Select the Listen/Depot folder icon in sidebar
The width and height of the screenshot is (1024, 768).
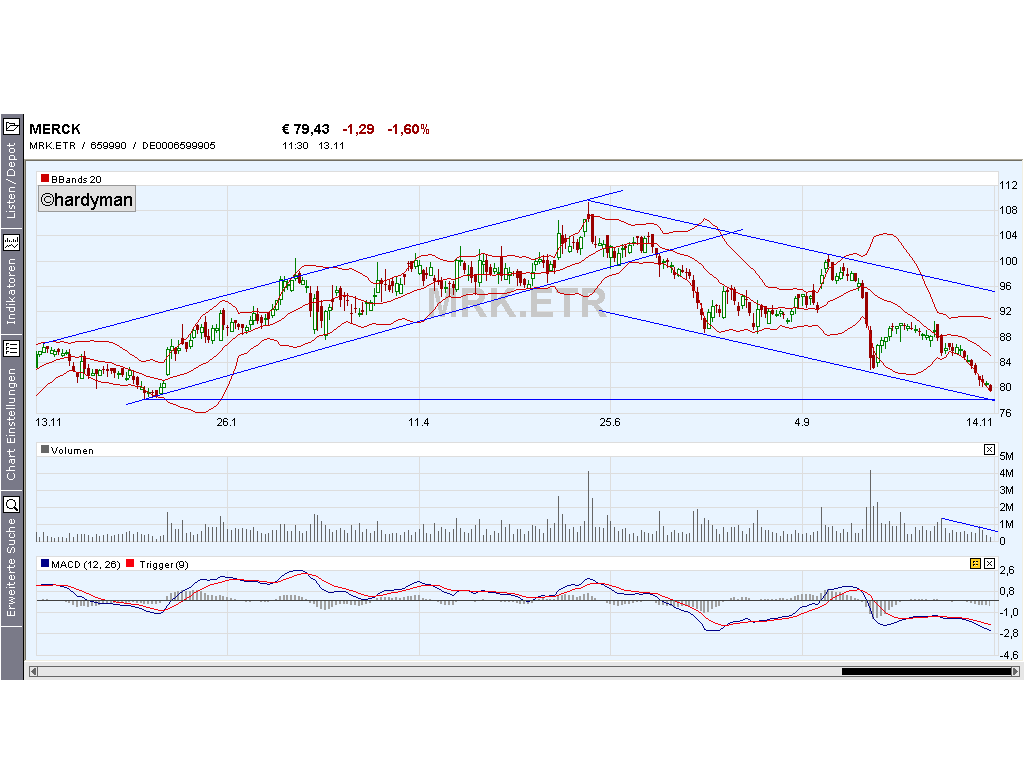pyautogui.click(x=13, y=126)
